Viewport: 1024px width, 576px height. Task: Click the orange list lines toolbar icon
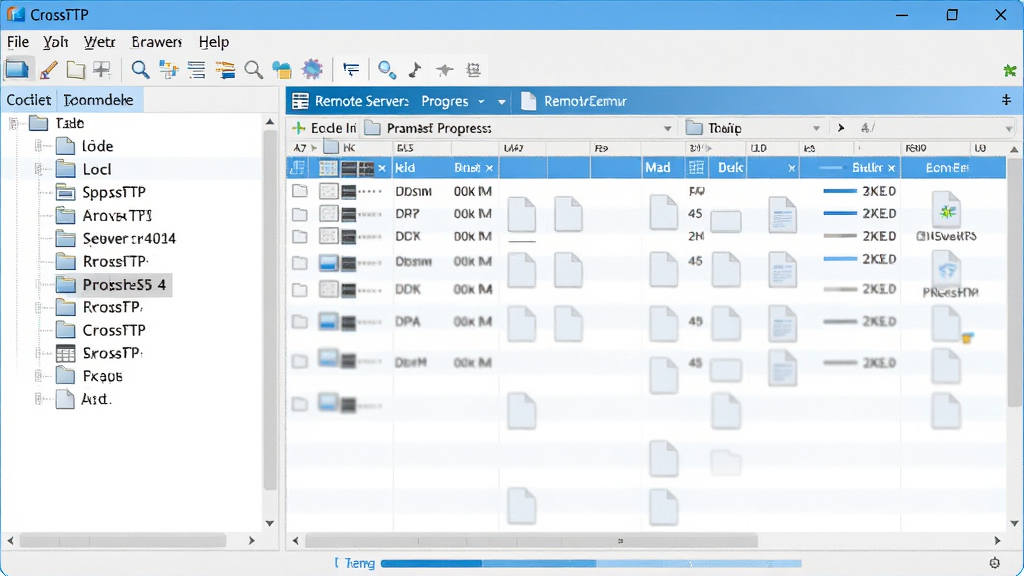[x=225, y=69]
